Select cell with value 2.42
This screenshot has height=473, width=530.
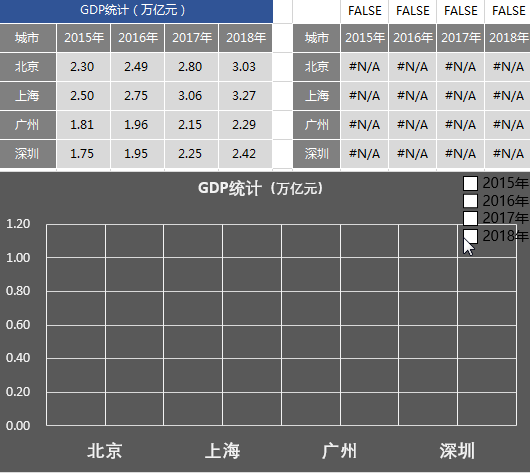(246, 154)
